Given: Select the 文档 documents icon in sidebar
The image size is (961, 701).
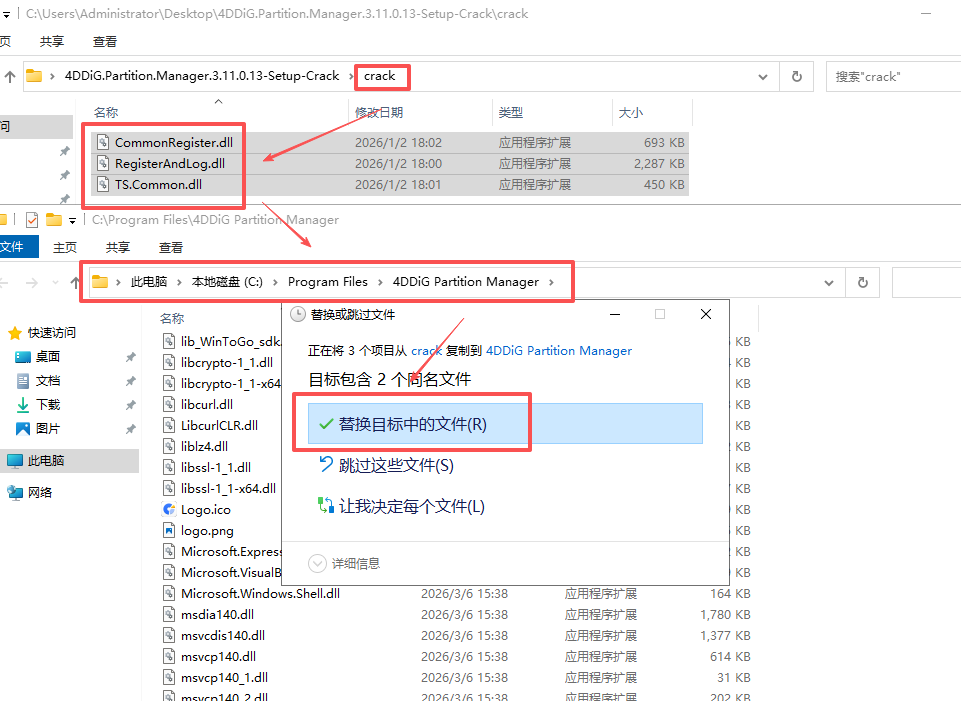Looking at the screenshot, I should (23, 381).
